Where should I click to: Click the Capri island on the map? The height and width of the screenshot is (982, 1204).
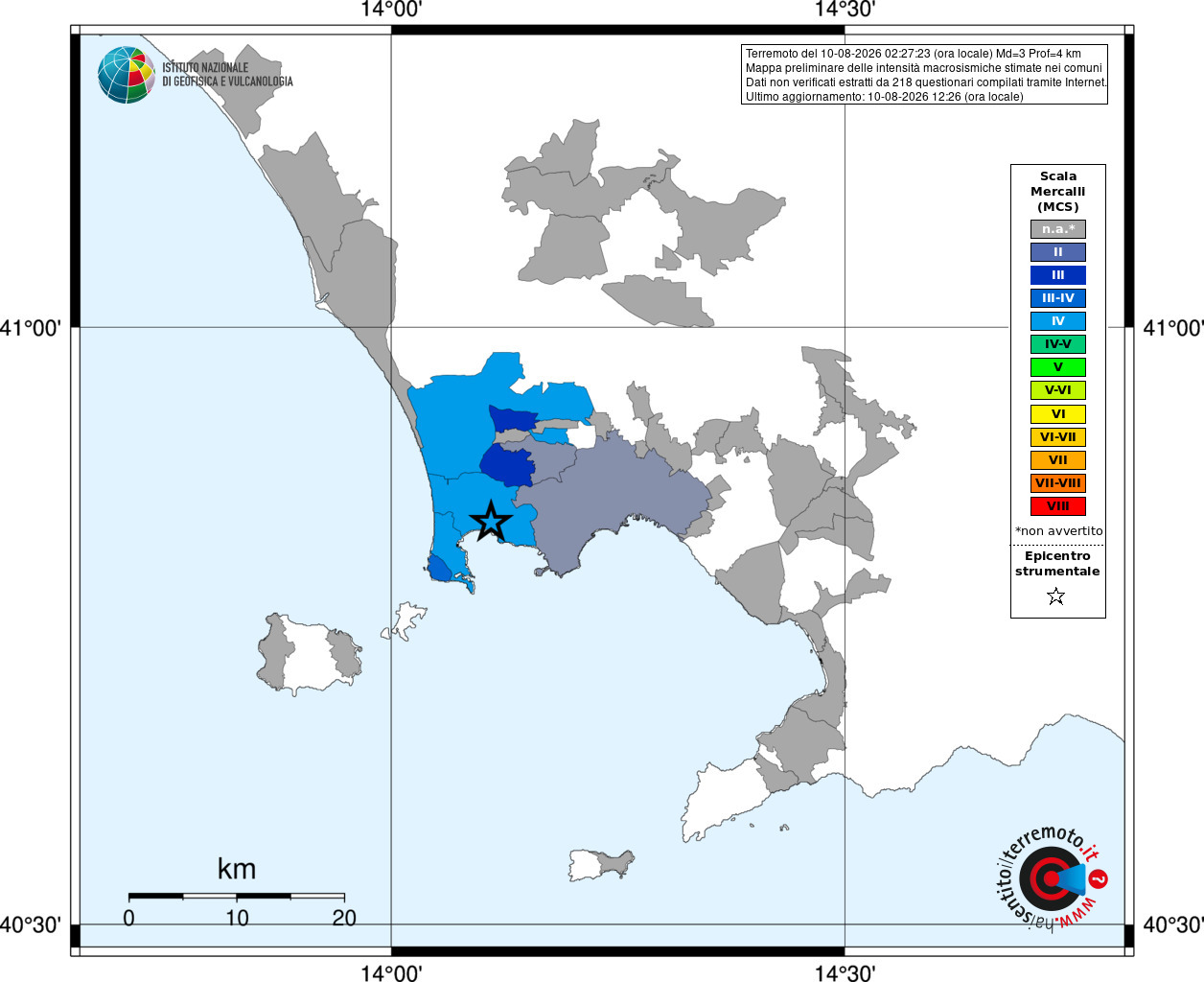(x=601, y=864)
